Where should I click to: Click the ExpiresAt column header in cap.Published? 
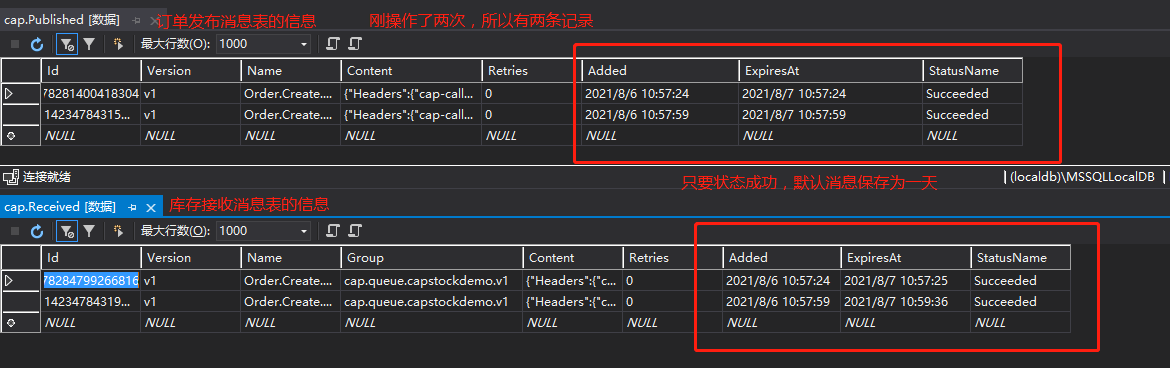point(830,71)
